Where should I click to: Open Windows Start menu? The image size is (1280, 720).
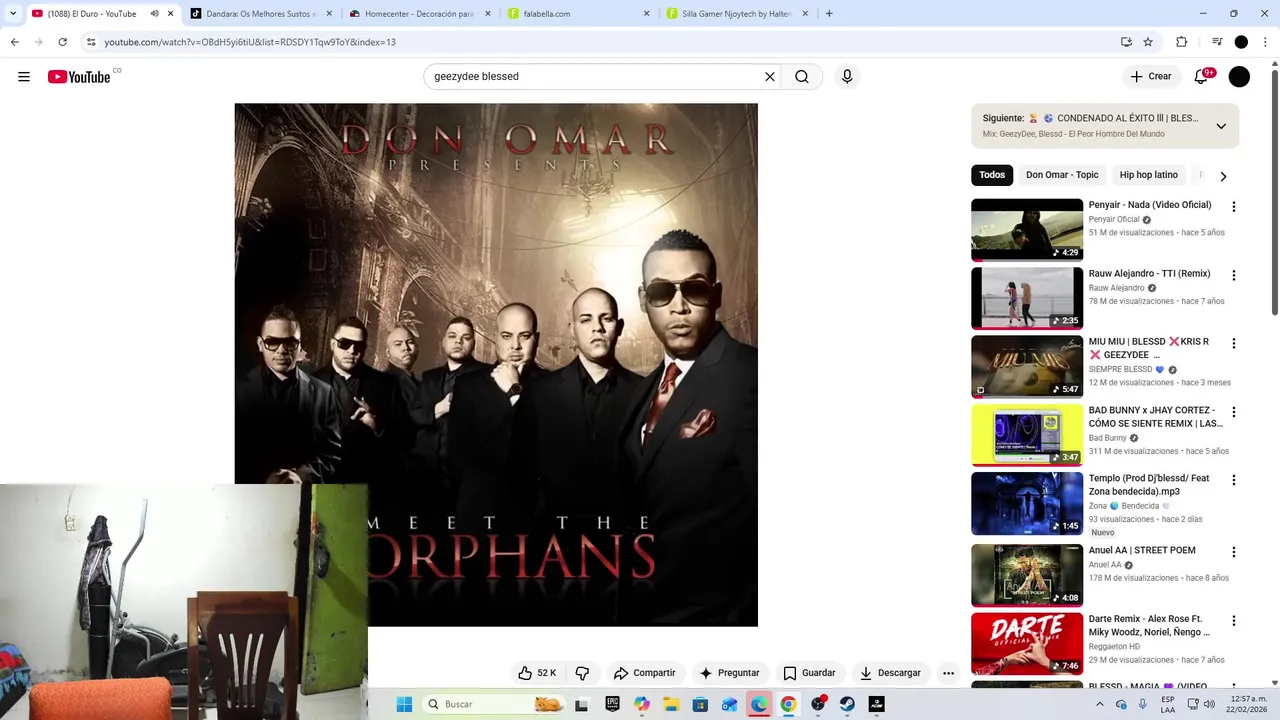point(404,704)
